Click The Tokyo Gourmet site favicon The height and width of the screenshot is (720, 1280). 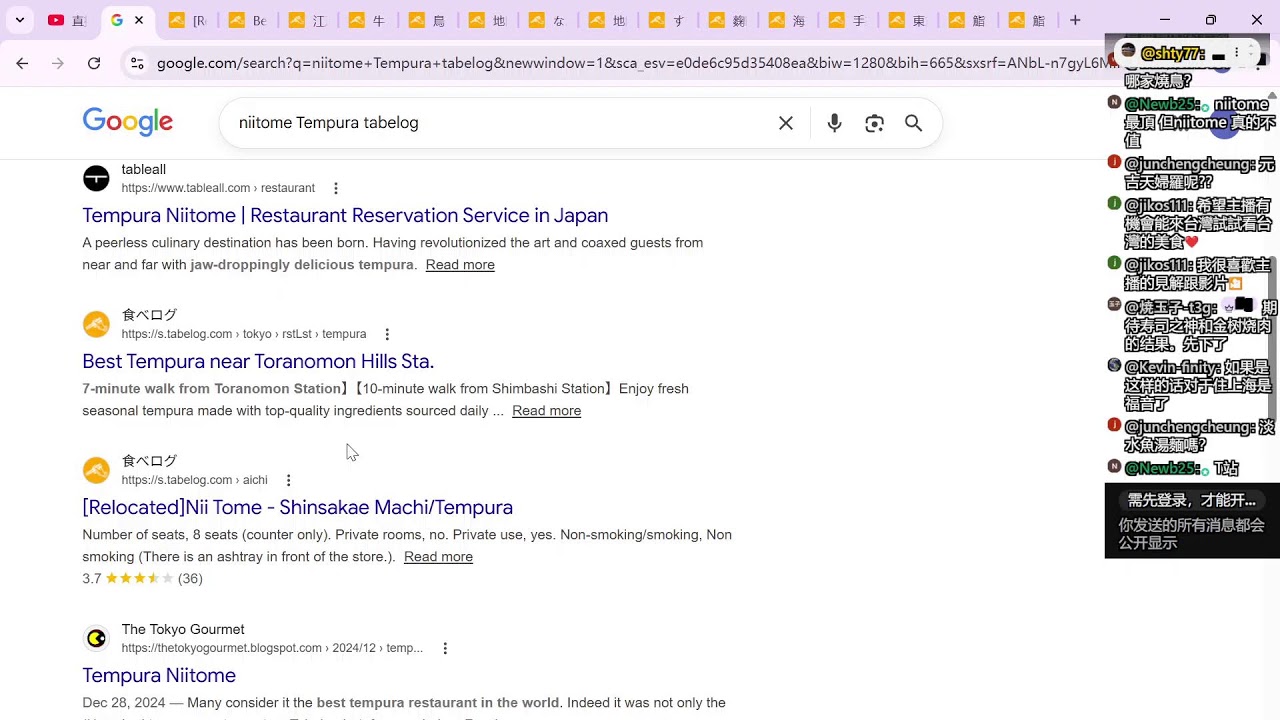tap(96, 638)
